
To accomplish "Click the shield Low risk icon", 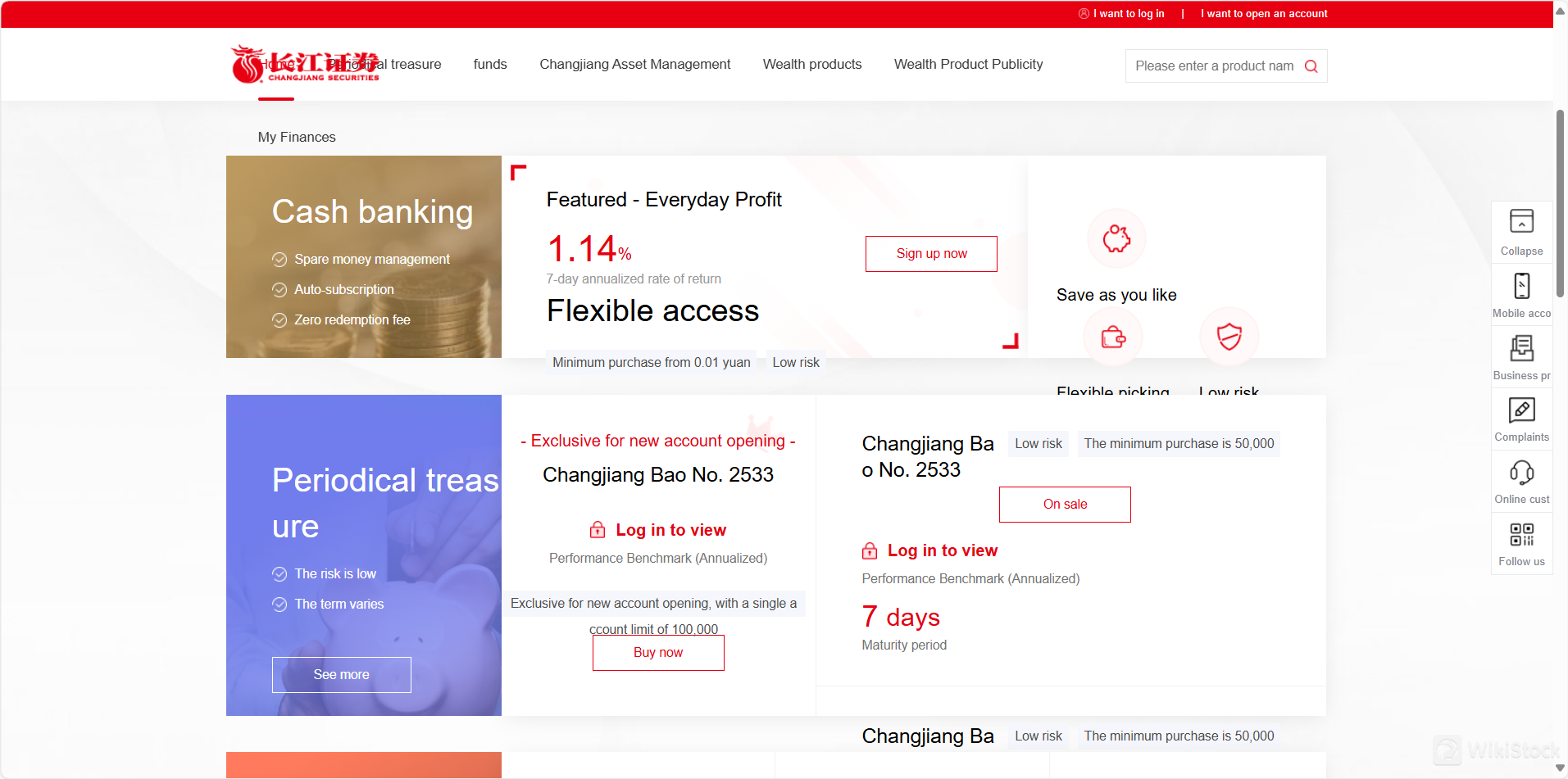I will coord(1229,337).
